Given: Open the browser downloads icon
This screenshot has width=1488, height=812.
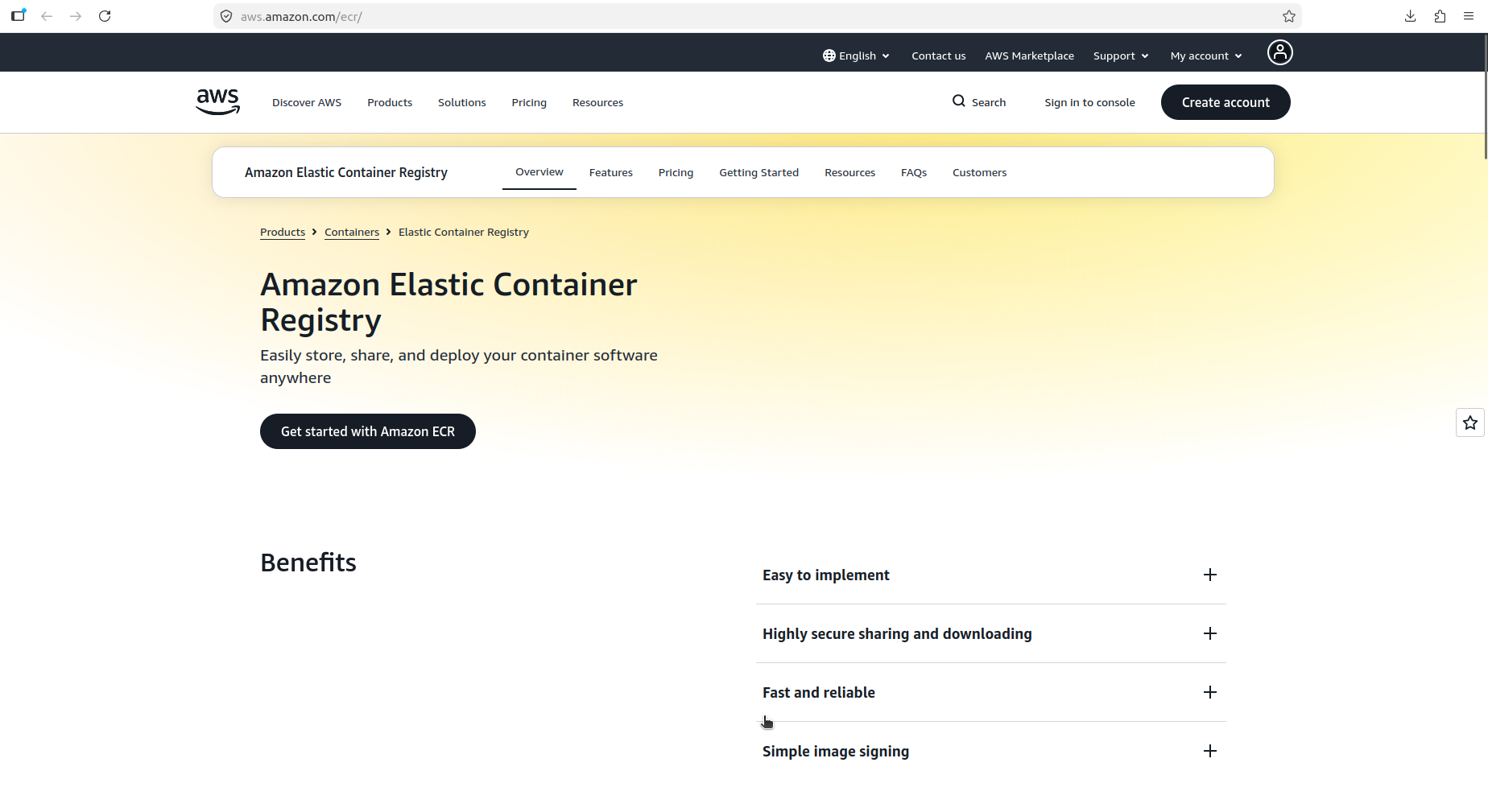Looking at the screenshot, I should (x=1410, y=16).
